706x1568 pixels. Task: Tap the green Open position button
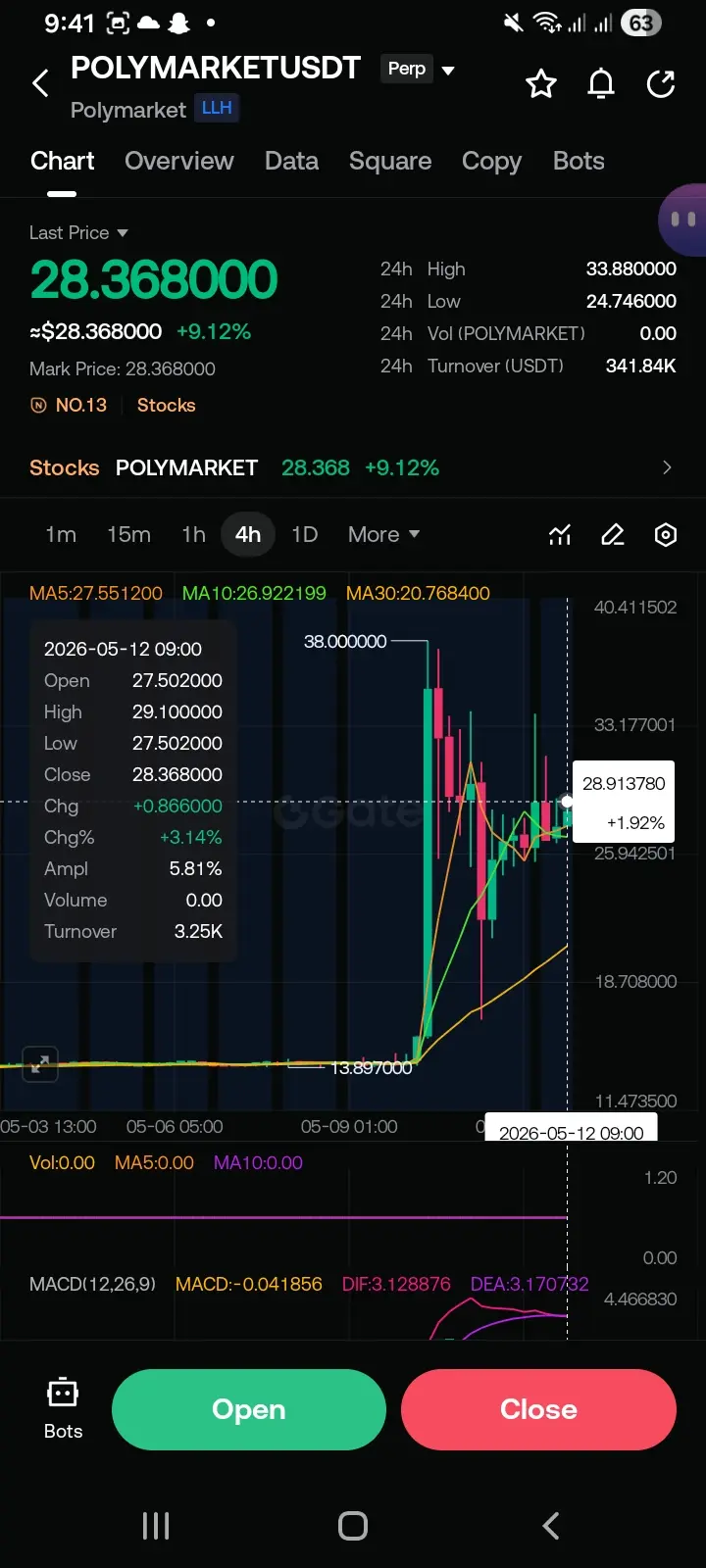coord(249,1409)
